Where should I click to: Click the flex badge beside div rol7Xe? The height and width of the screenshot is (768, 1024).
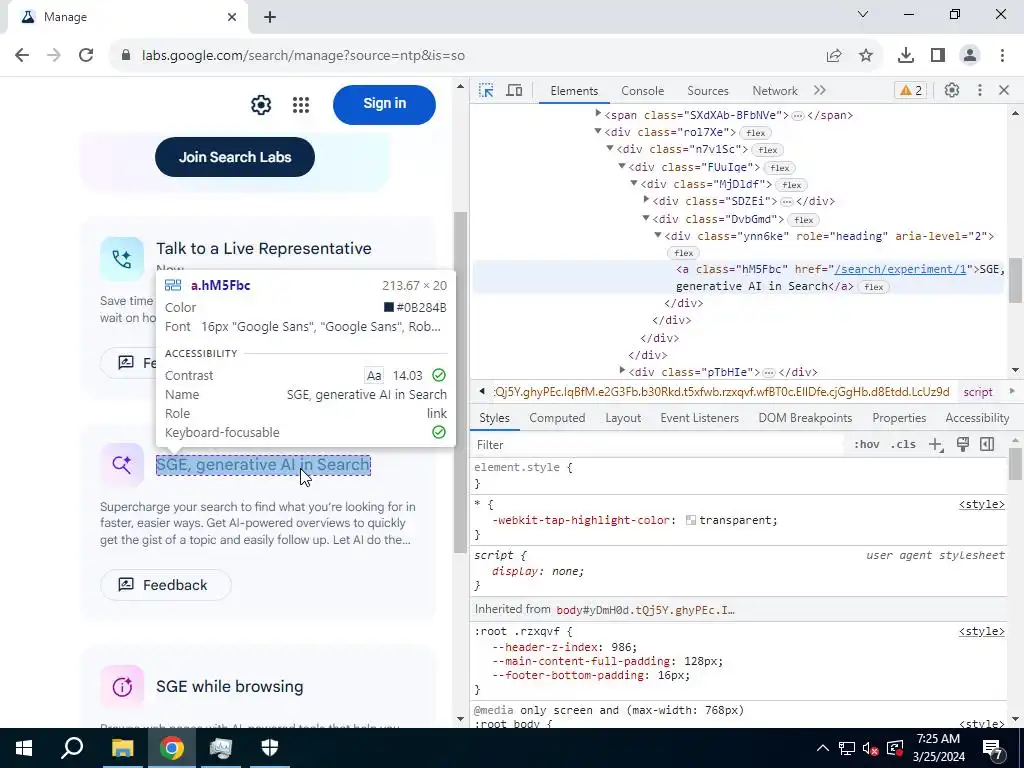pos(756,133)
